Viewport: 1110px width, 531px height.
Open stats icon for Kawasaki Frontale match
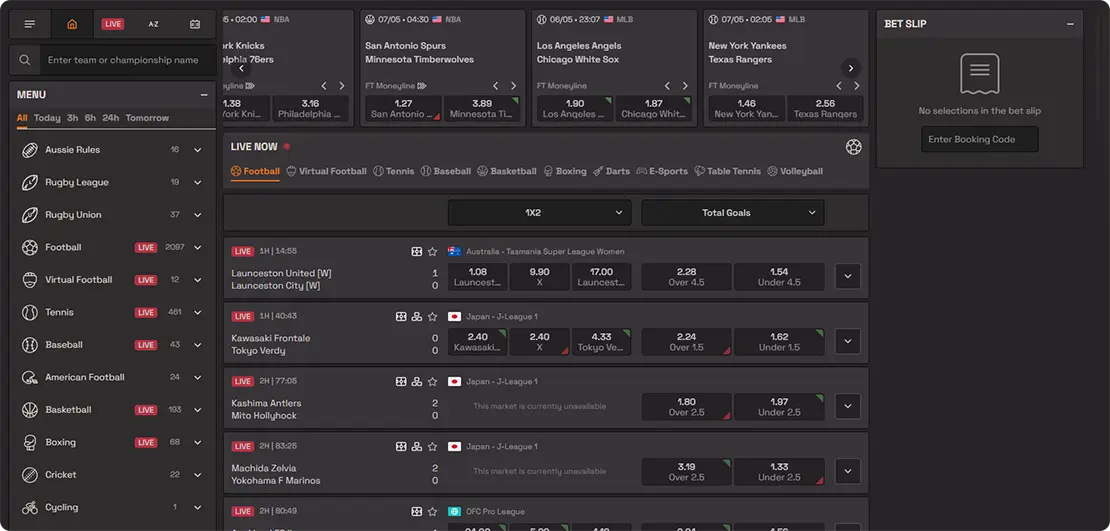417,316
